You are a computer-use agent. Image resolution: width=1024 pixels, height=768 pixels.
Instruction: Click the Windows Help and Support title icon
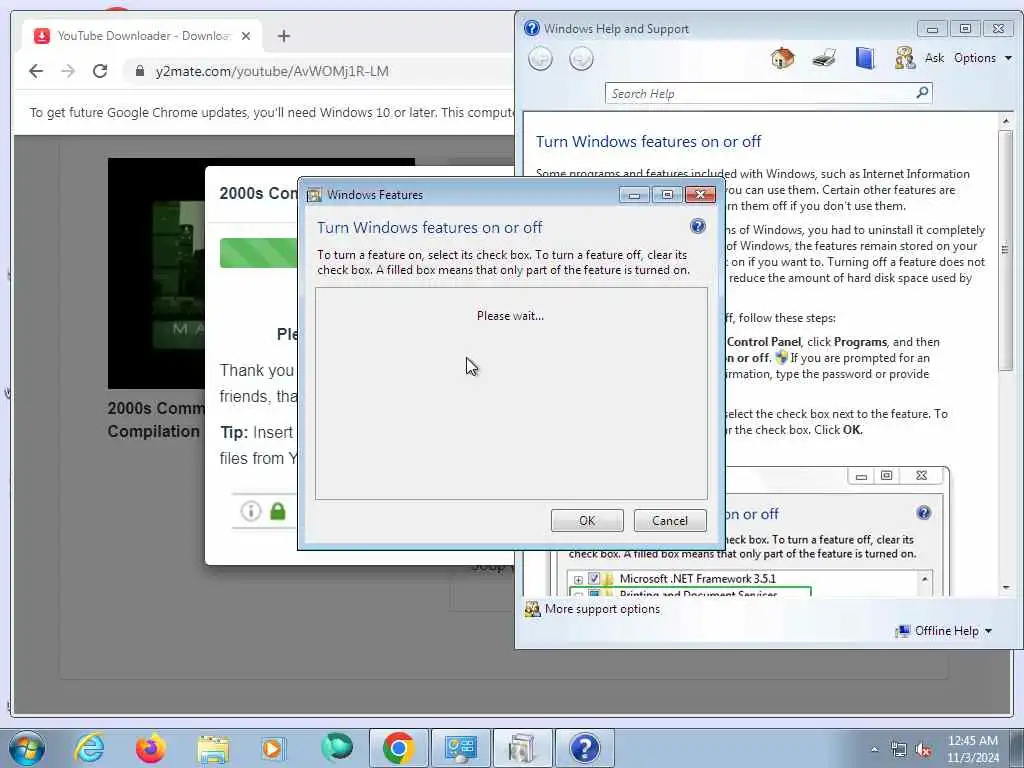pos(532,28)
